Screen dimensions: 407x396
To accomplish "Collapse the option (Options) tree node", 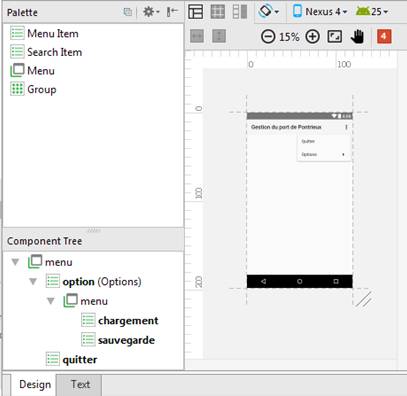I will tap(33, 282).
